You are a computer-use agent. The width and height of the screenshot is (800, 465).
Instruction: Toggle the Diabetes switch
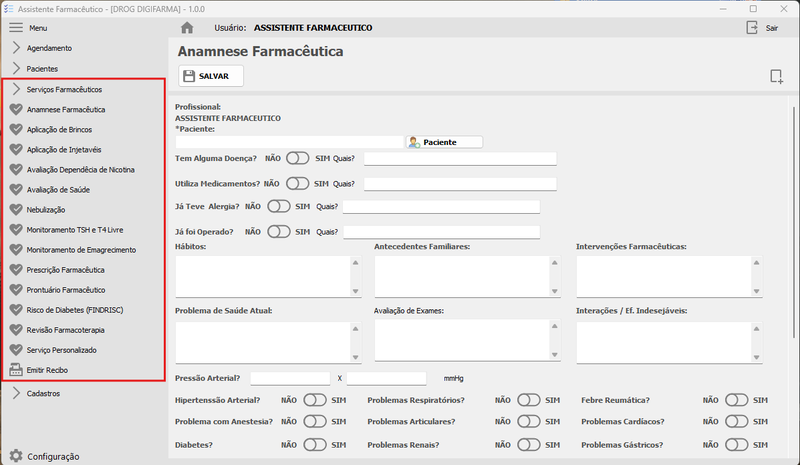click(315, 445)
